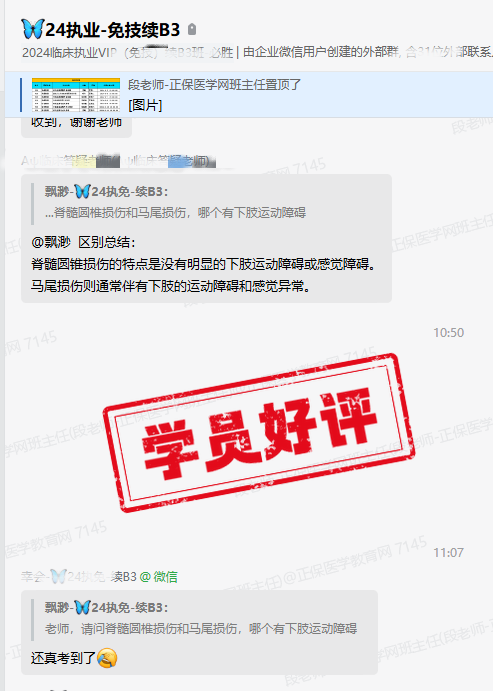
Task: Open the 学员好评 stamp image
Action: pyautogui.click(x=259, y=432)
